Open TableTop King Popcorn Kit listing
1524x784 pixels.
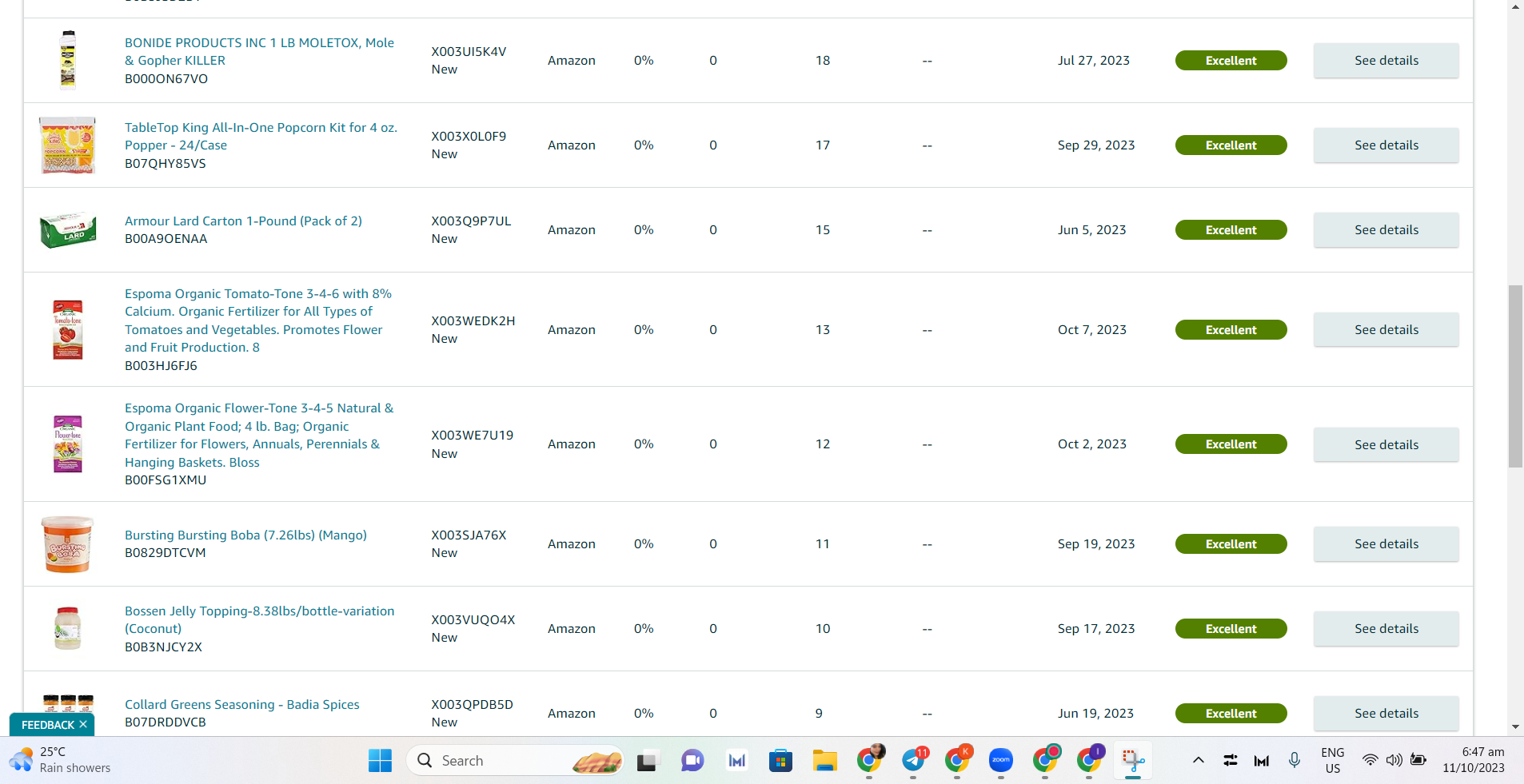261,136
